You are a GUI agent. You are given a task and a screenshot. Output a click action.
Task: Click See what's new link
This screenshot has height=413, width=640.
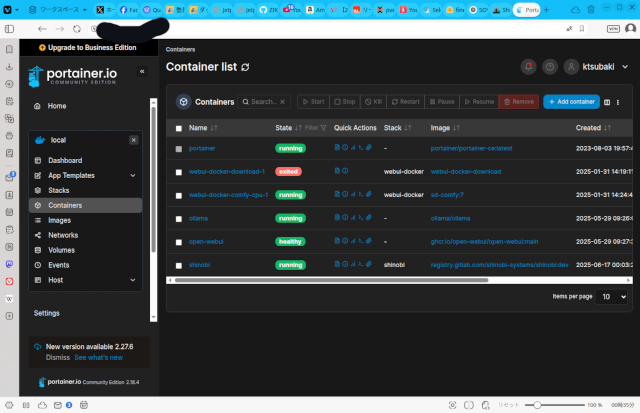click(x=98, y=357)
